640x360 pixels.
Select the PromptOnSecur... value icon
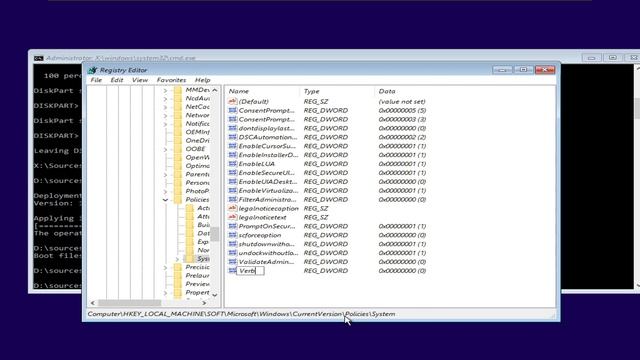click(233, 226)
